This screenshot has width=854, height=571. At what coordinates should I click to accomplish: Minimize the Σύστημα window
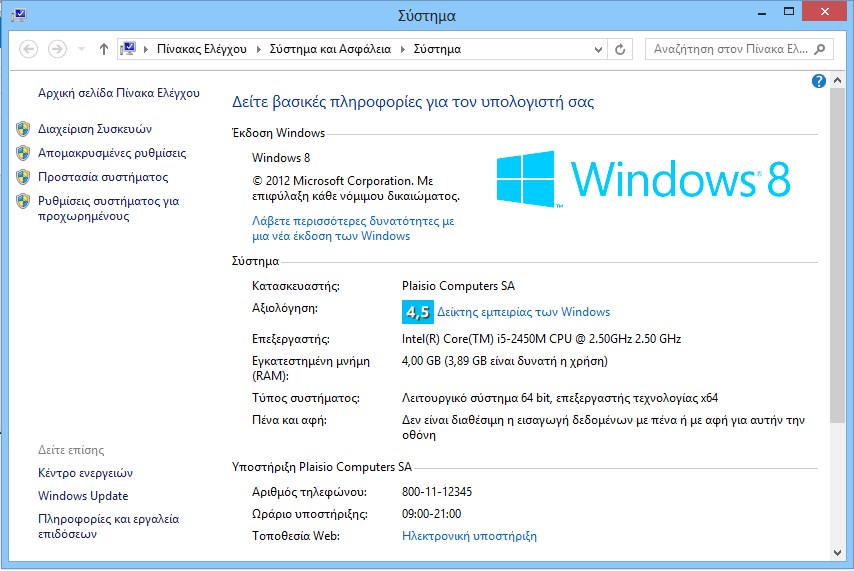click(x=762, y=13)
